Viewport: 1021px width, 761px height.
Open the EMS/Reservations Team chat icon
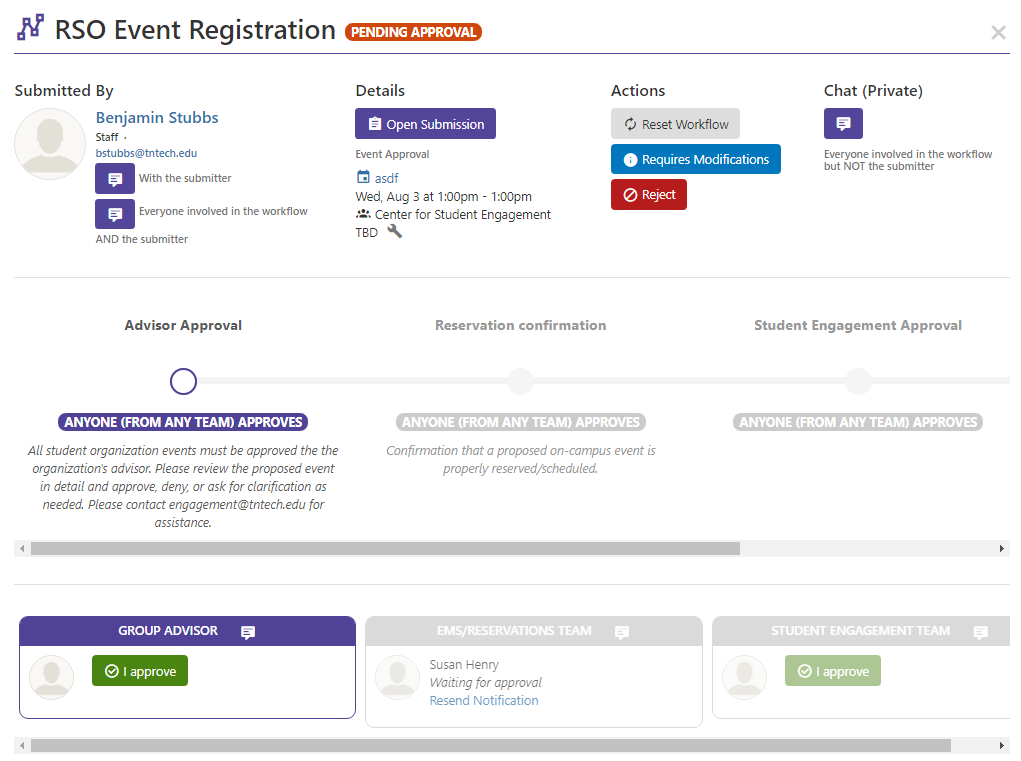622,632
